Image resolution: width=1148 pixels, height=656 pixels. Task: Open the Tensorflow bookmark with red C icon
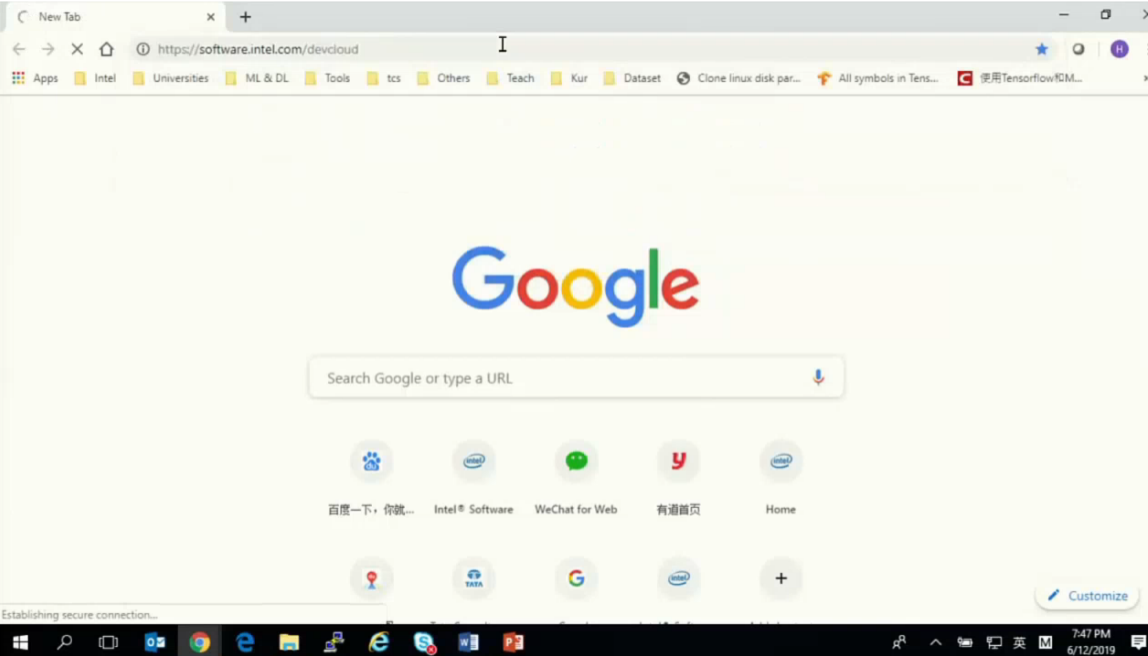[x=1020, y=78]
